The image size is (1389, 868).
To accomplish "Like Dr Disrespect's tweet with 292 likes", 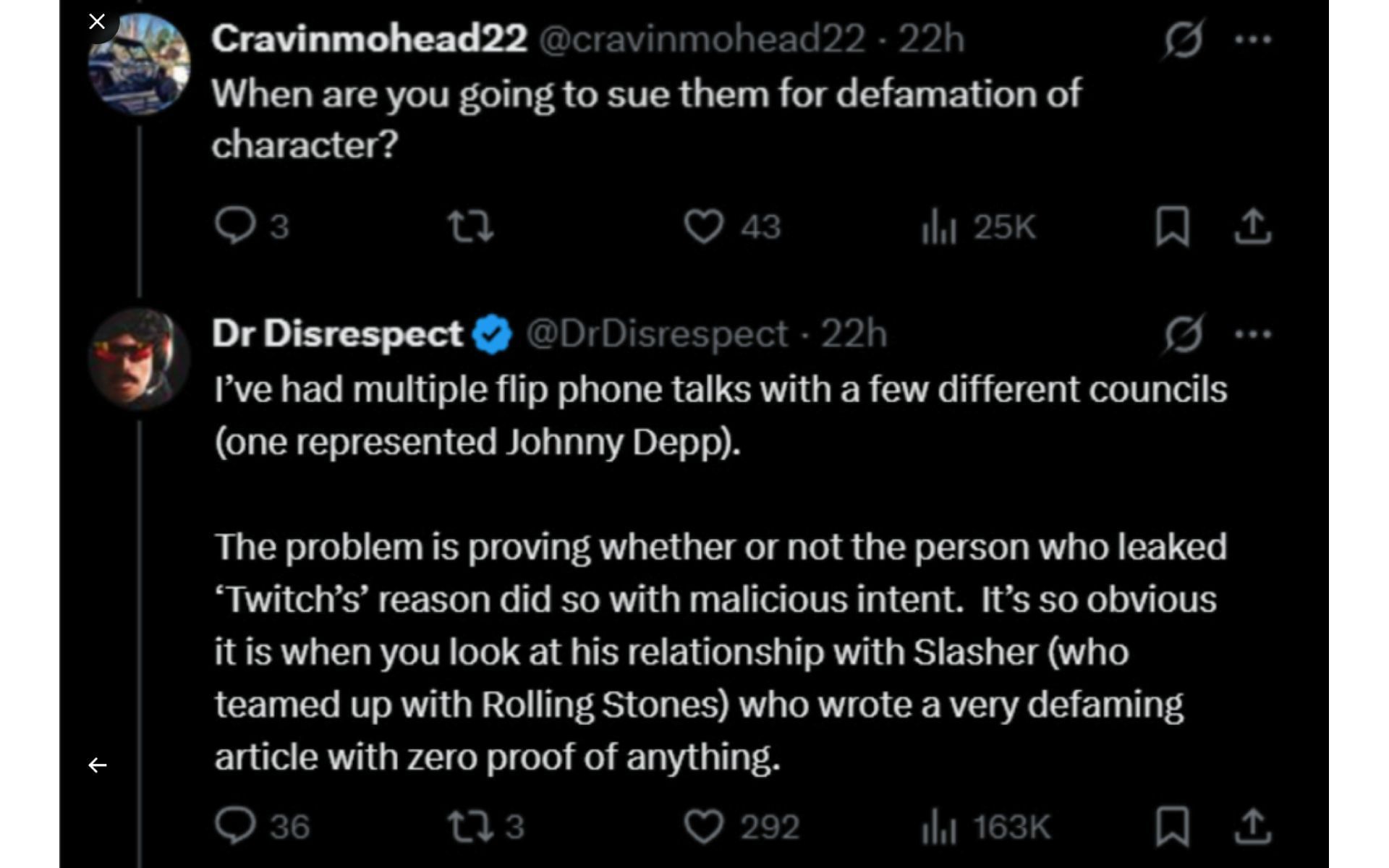I will tap(703, 826).
